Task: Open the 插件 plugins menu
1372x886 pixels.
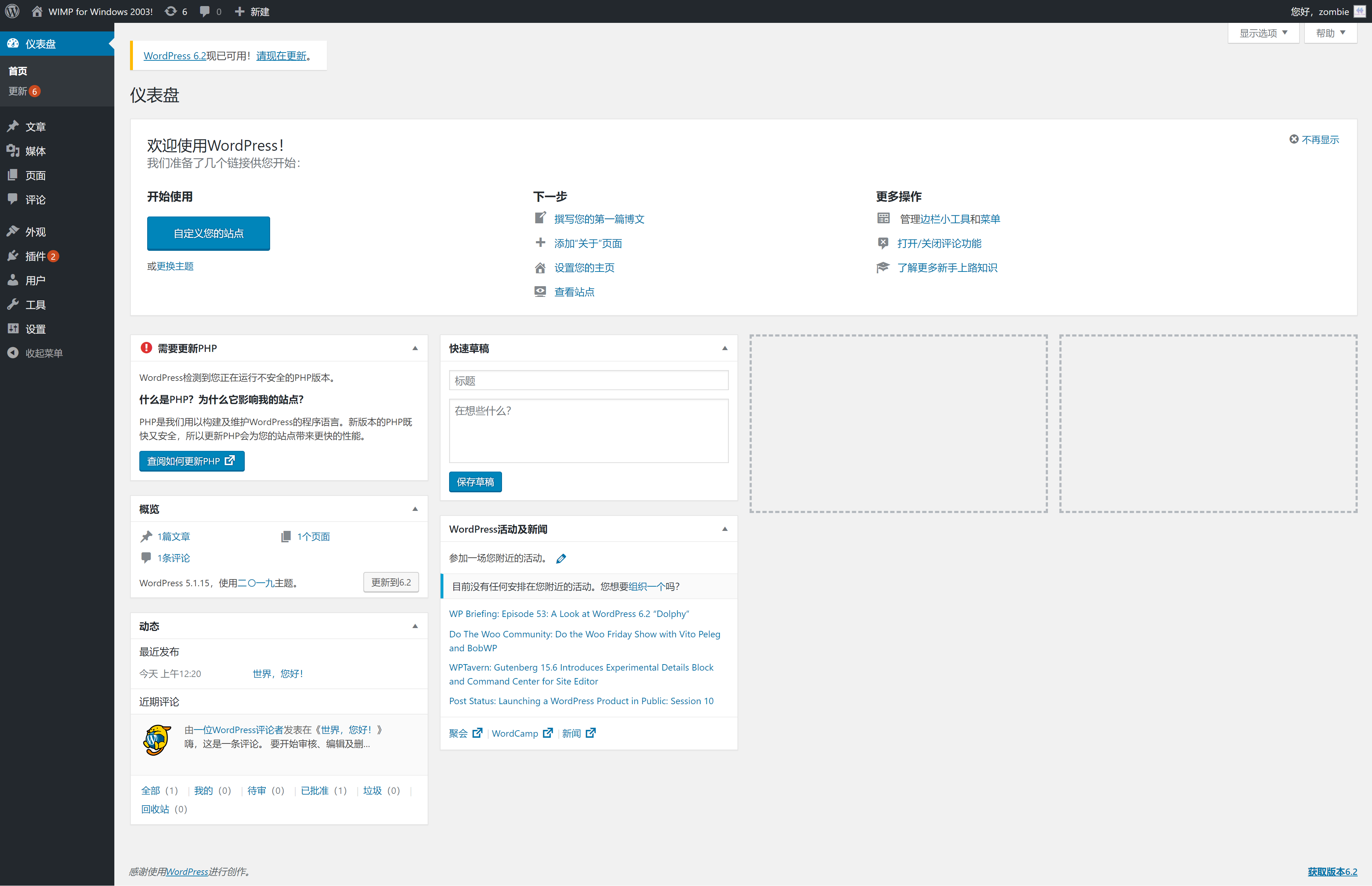Action: 57,256
